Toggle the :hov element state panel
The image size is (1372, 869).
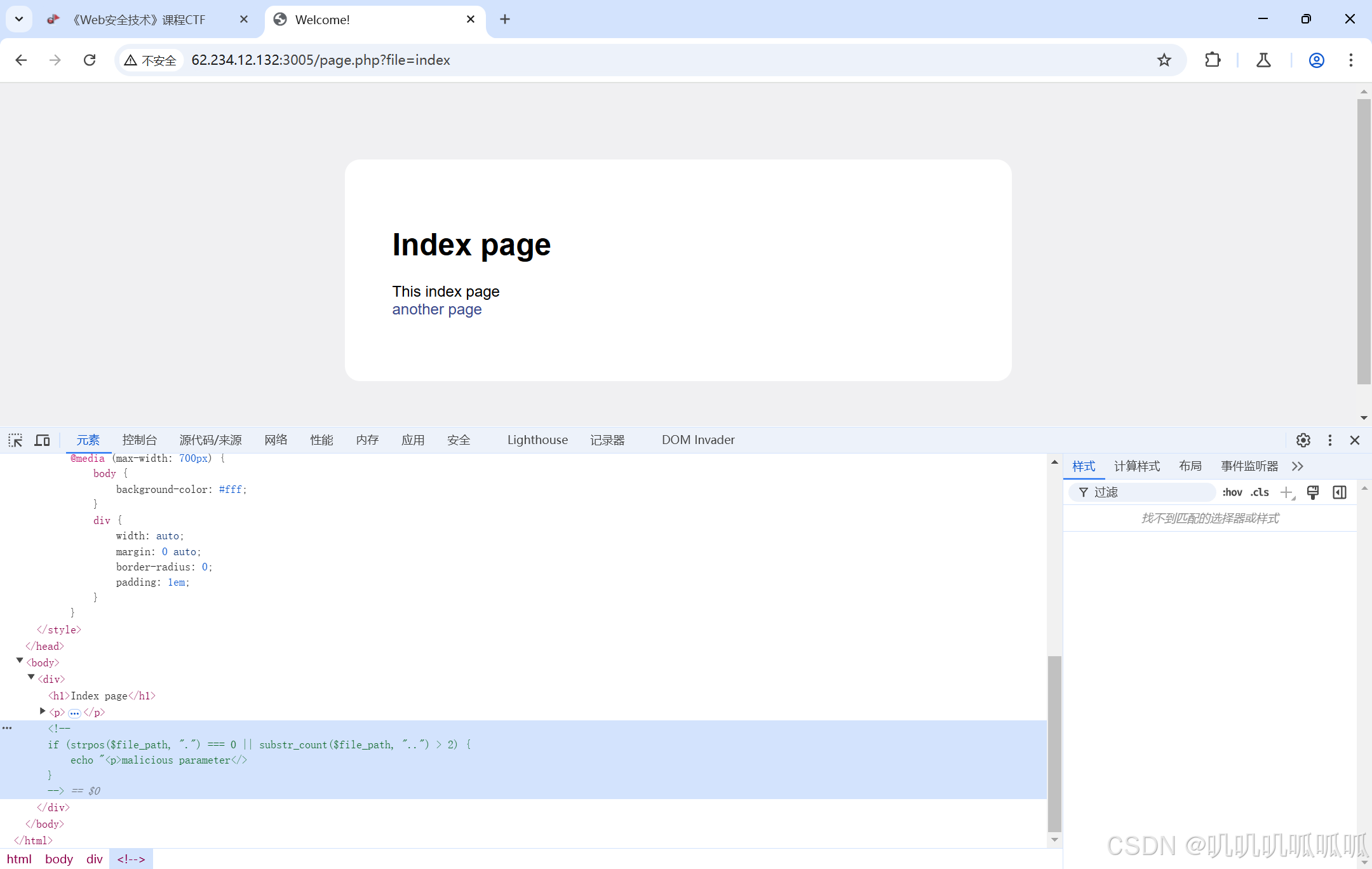pos(1232,492)
